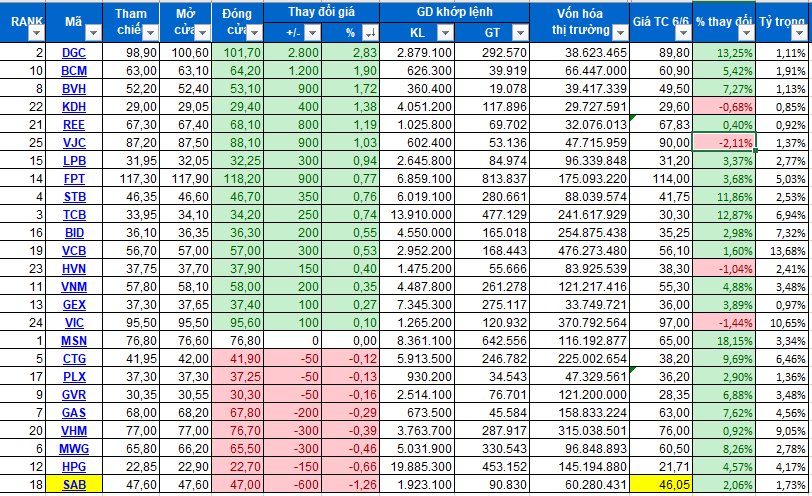Select the market cap cell 476.273.480
The width and height of the screenshot is (812, 496).
pos(579,251)
